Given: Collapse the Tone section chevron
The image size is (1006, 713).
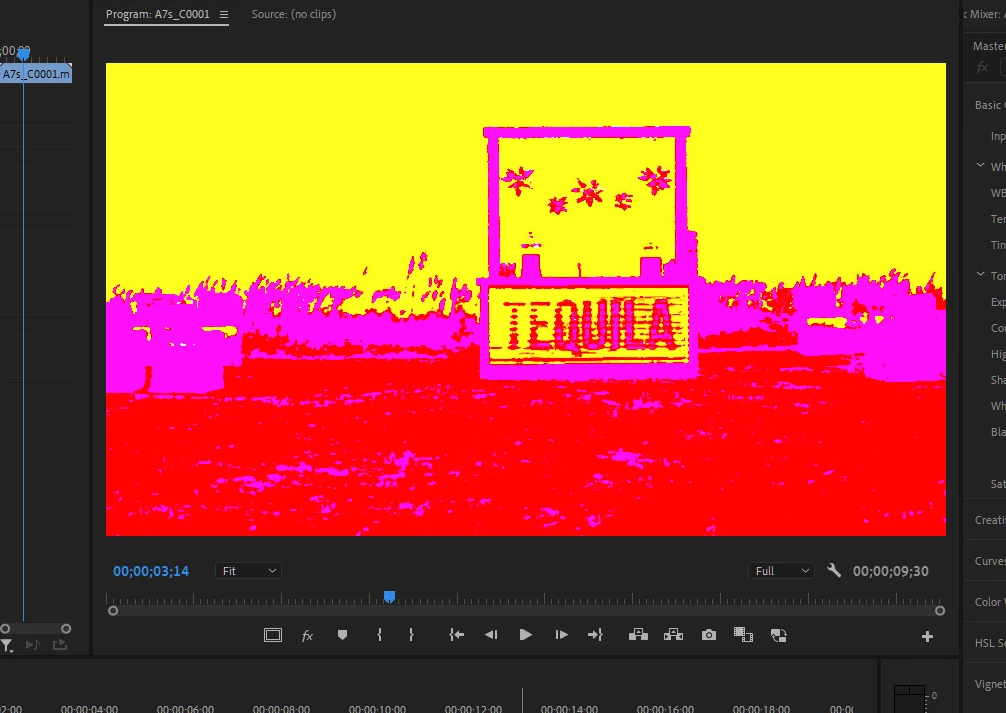Looking at the screenshot, I should point(980,274).
